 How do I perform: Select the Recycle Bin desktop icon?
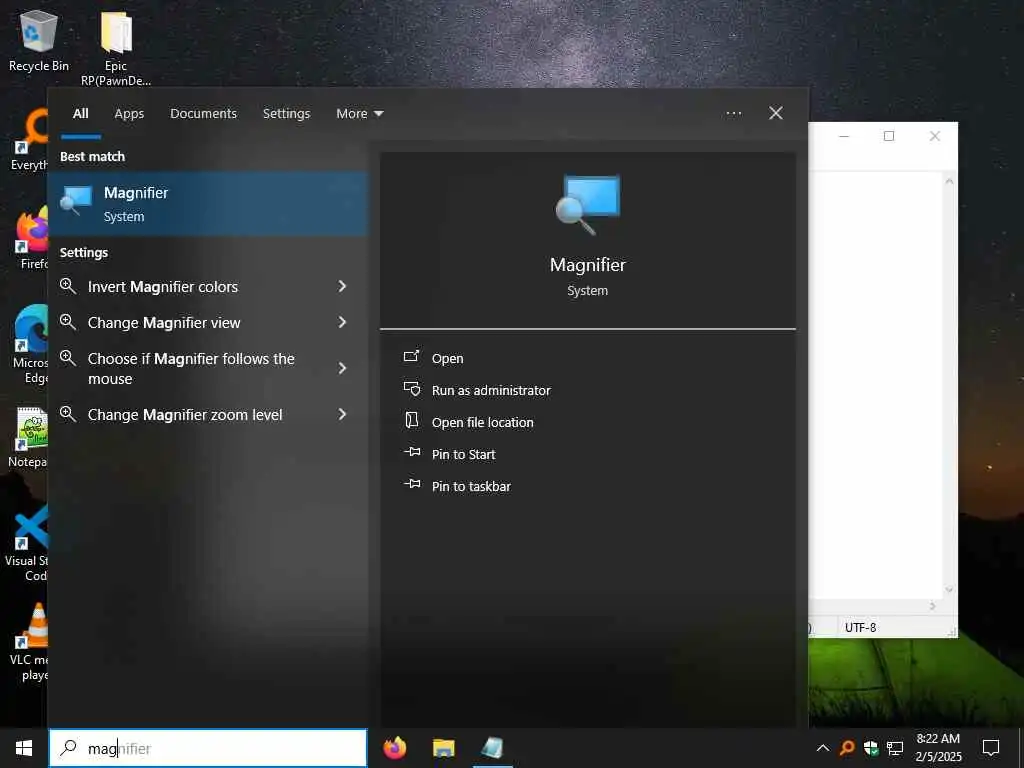(x=39, y=40)
